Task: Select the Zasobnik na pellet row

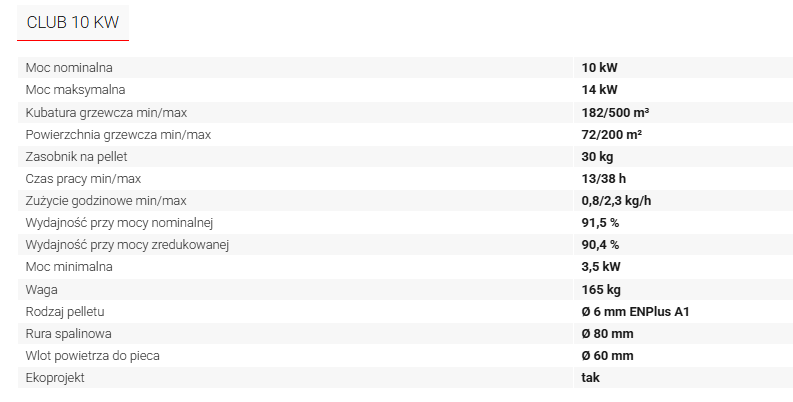Action: click(405, 157)
